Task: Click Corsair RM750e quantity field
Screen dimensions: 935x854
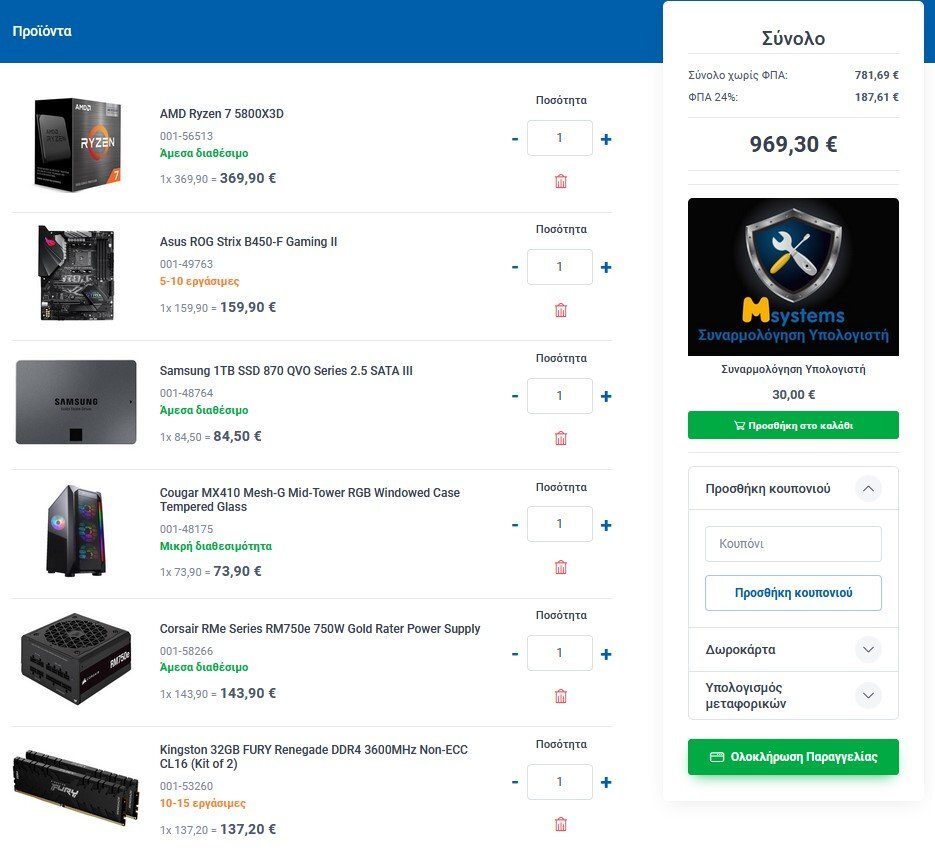Action: [x=560, y=652]
